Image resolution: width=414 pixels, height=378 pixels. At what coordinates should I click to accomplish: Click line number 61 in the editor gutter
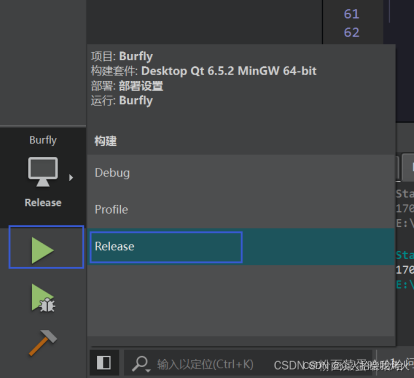(352, 14)
